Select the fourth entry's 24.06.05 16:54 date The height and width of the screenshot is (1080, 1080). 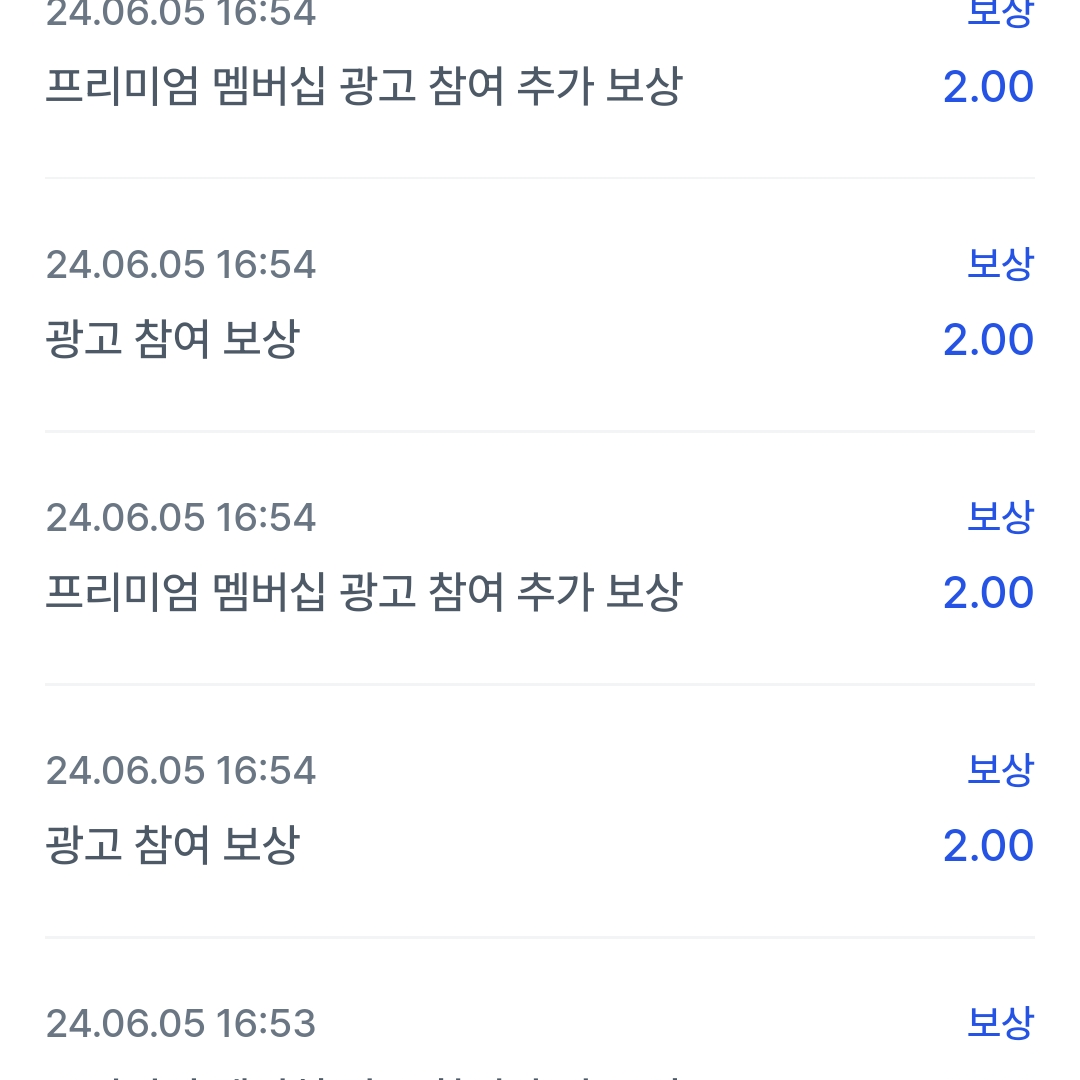point(180,769)
